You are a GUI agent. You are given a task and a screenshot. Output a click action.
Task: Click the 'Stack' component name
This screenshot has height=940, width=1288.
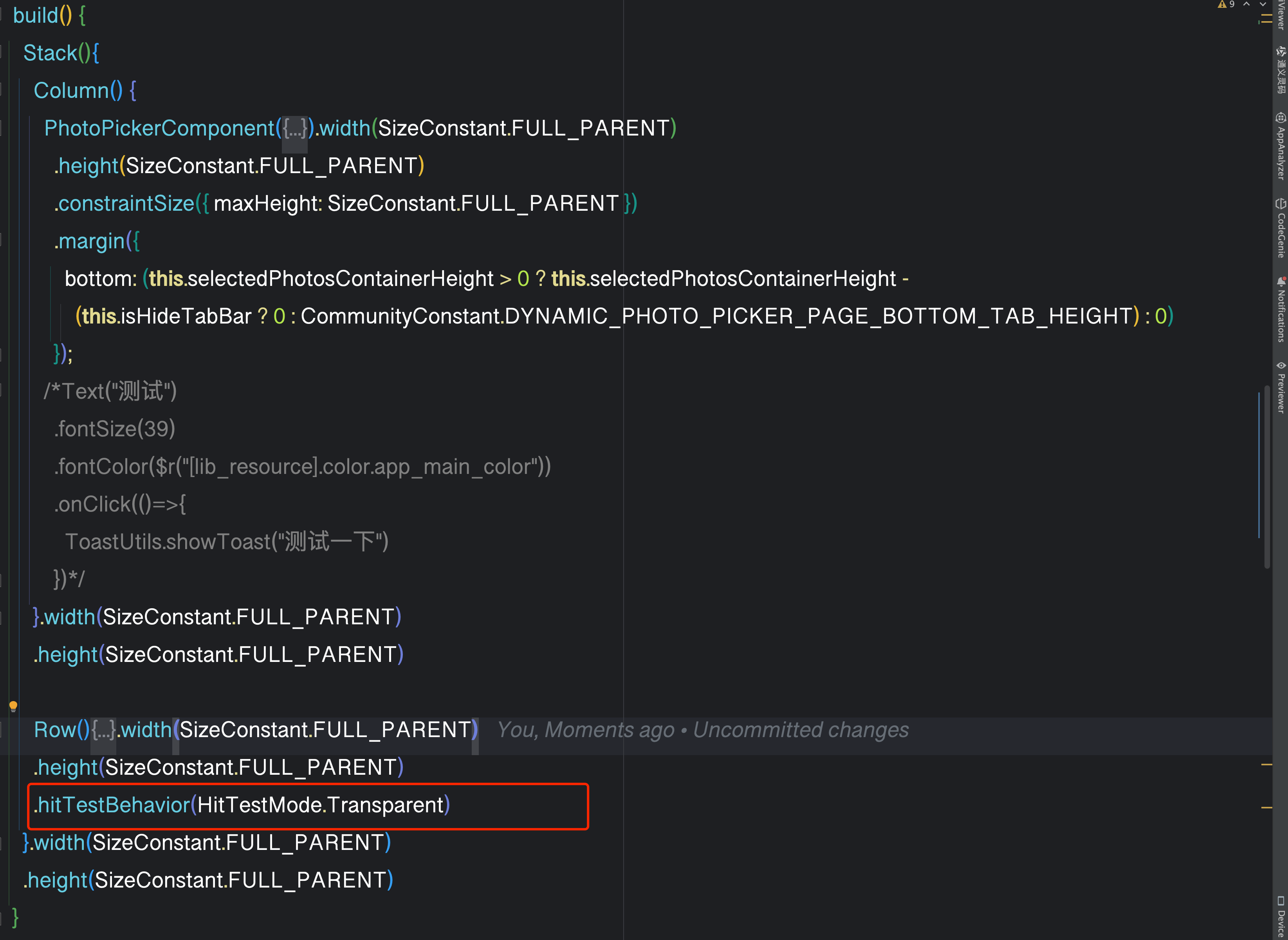point(50,53)
